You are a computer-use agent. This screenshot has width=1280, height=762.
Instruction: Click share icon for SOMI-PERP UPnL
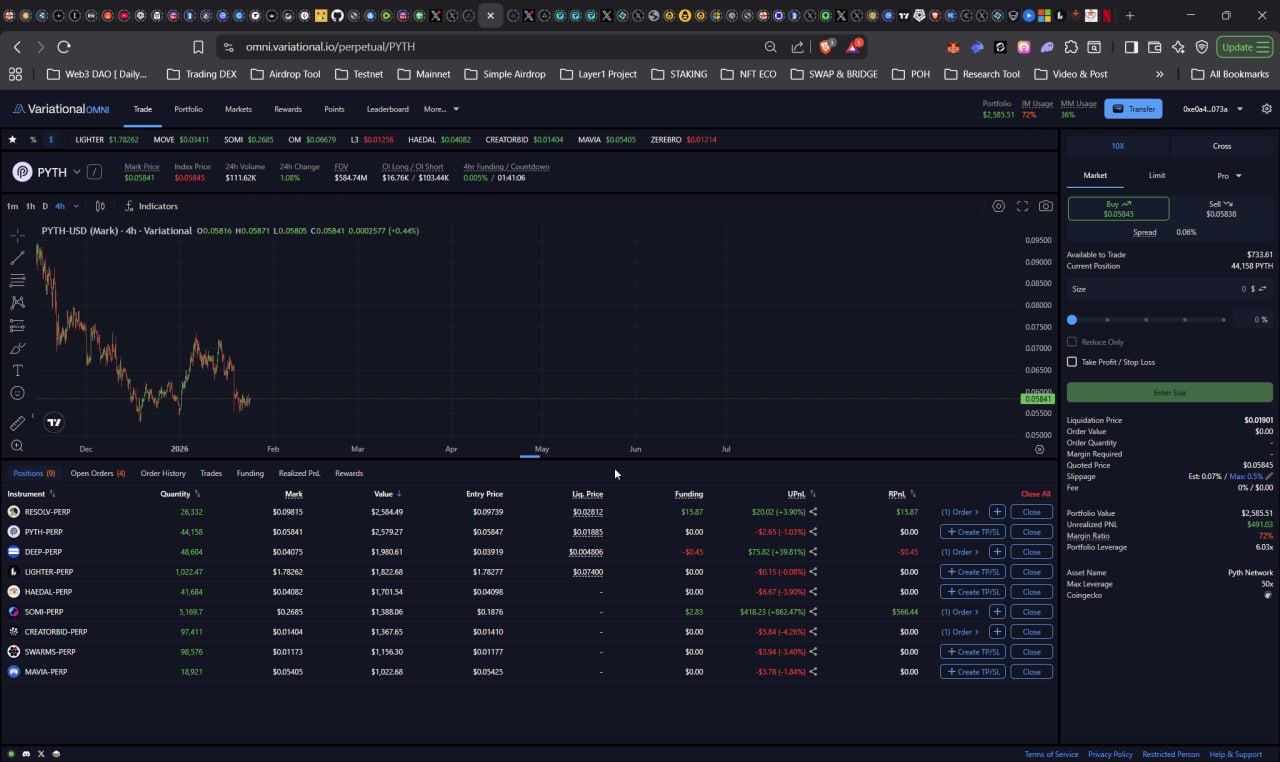(813, 612)
